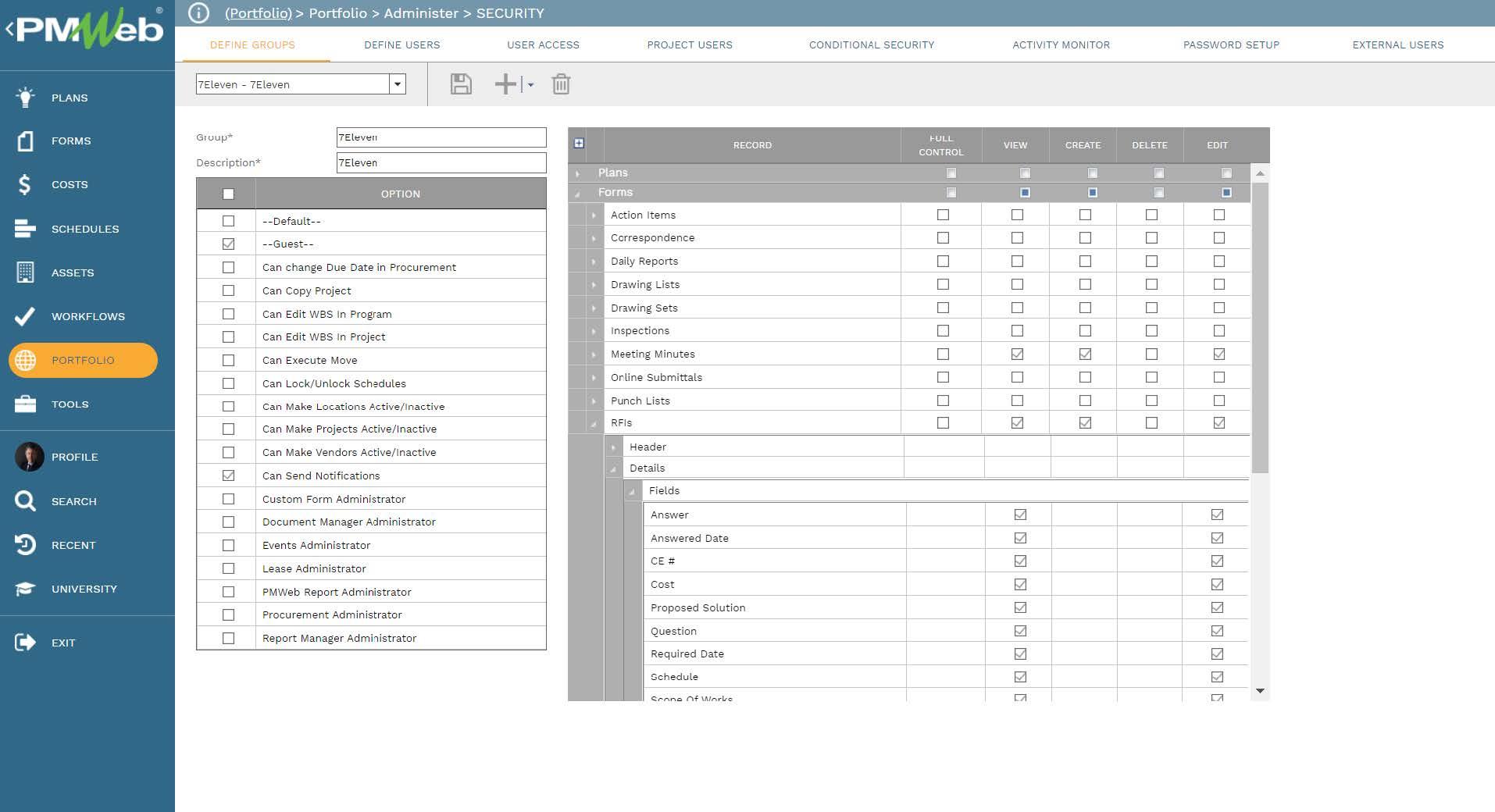
Task: Expand the Action Items row
Action: click(594, 215)
